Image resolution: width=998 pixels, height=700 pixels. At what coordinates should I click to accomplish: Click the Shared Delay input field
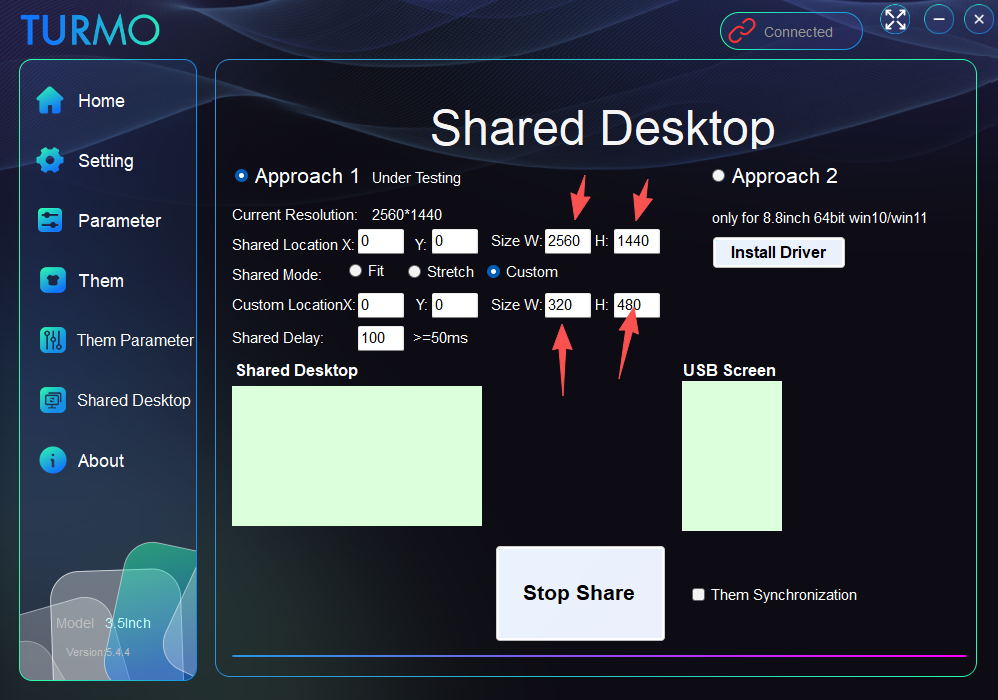(381, 338)
